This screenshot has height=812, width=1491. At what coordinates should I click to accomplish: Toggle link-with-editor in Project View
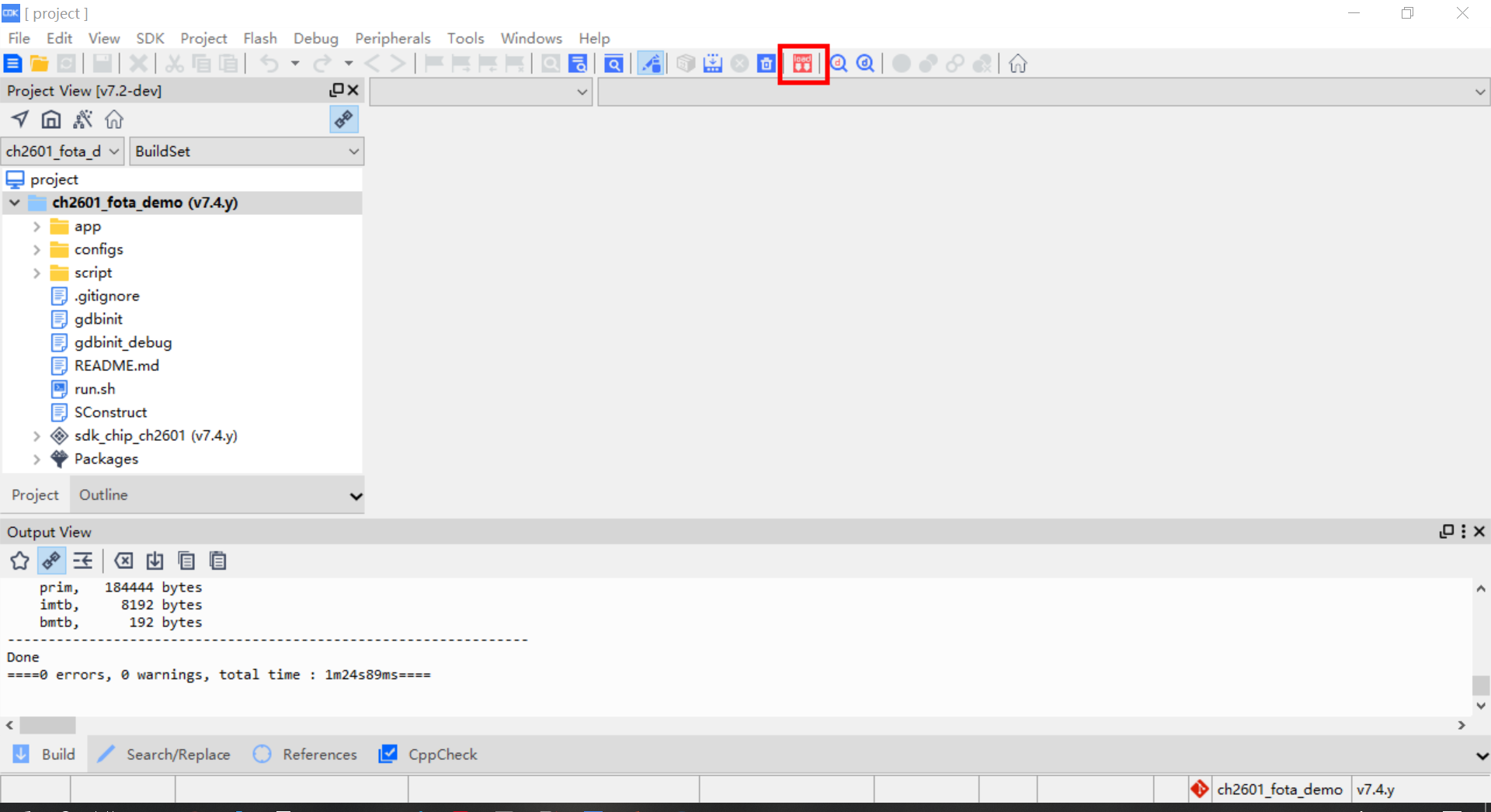[344, 120]
